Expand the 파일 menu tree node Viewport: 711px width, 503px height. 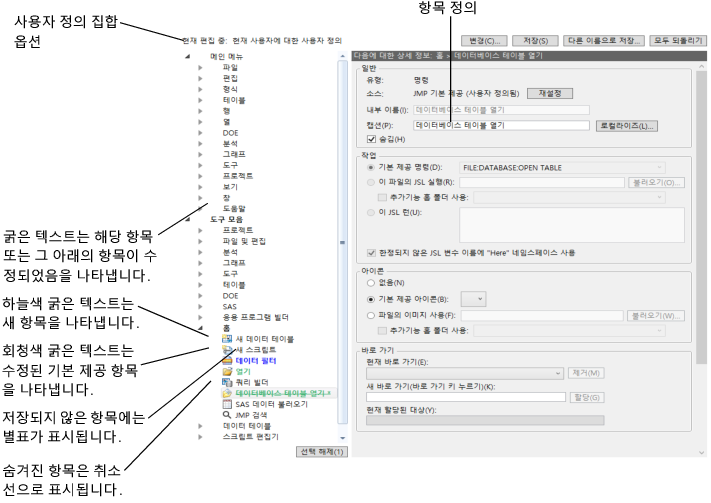200,68
